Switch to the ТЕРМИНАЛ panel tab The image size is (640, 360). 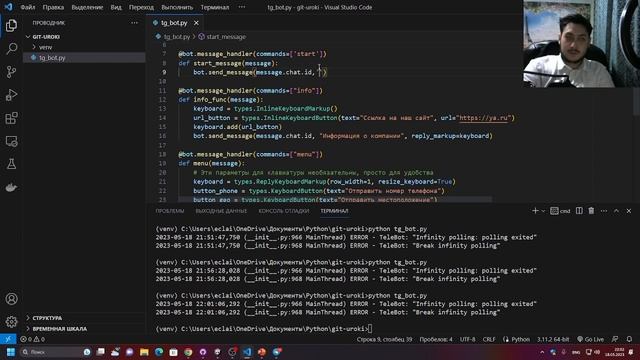[334, 211]
